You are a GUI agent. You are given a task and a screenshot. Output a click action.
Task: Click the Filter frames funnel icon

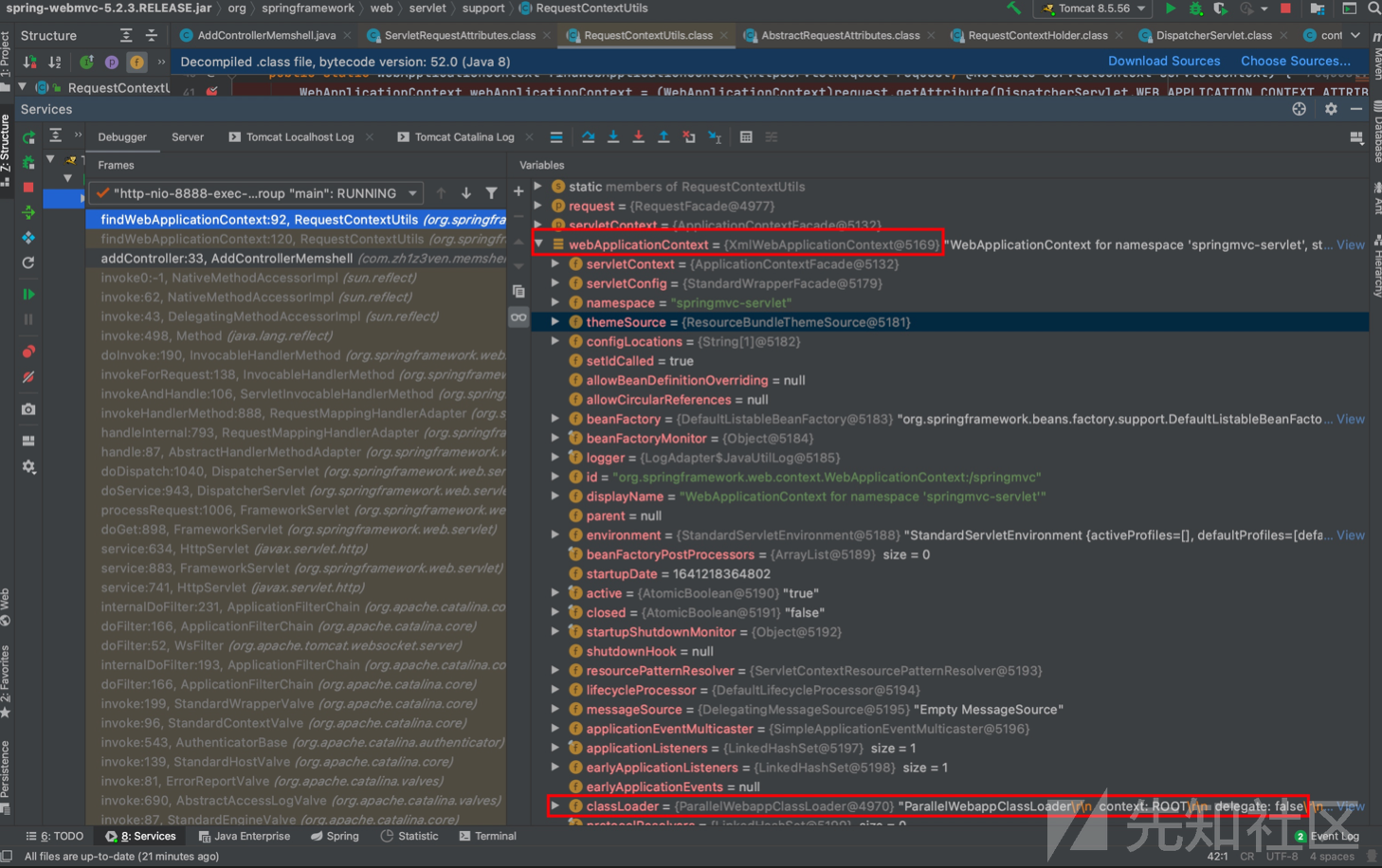tap(491, 193)
